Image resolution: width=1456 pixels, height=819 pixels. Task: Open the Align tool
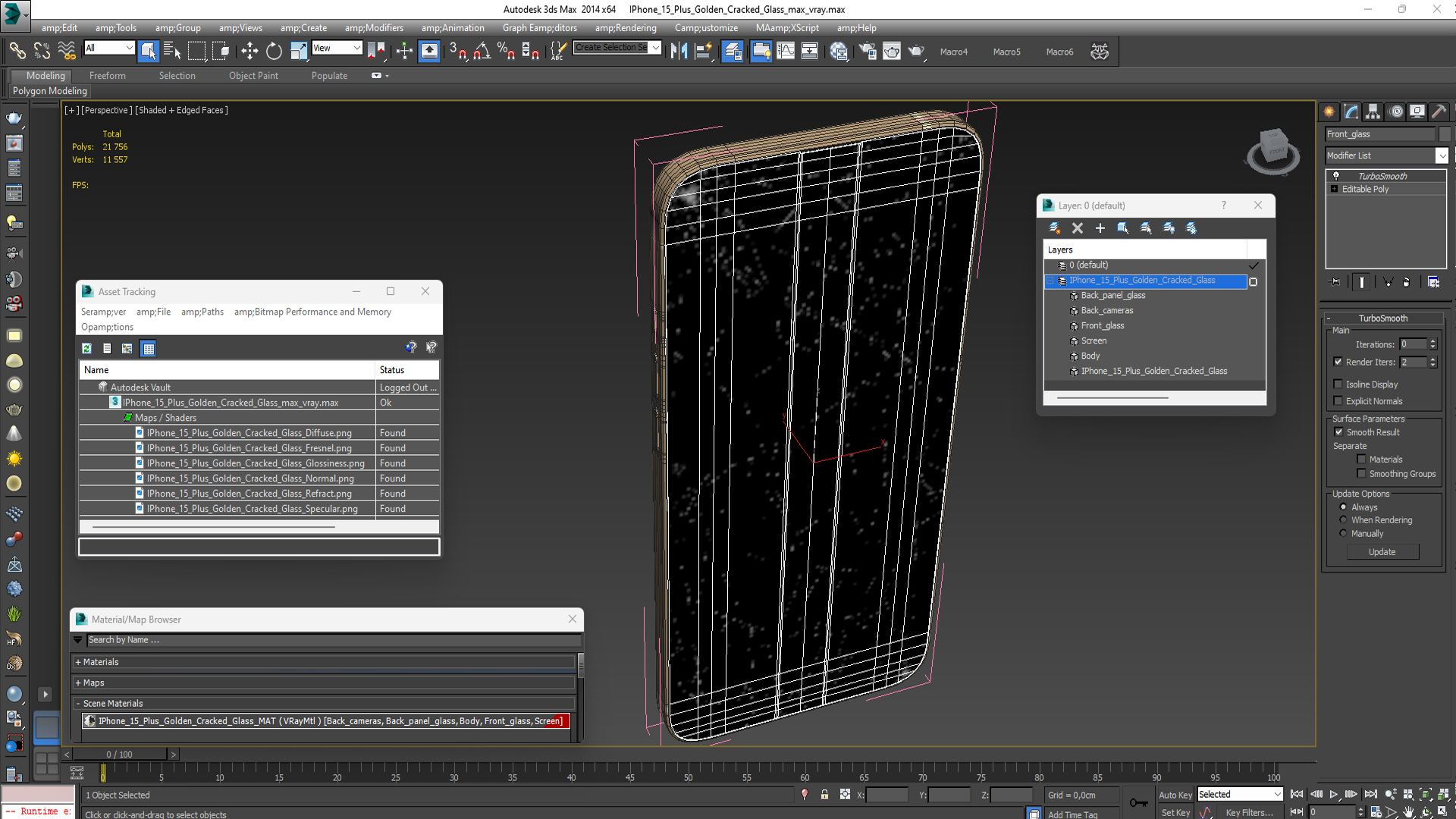point(703,51)
